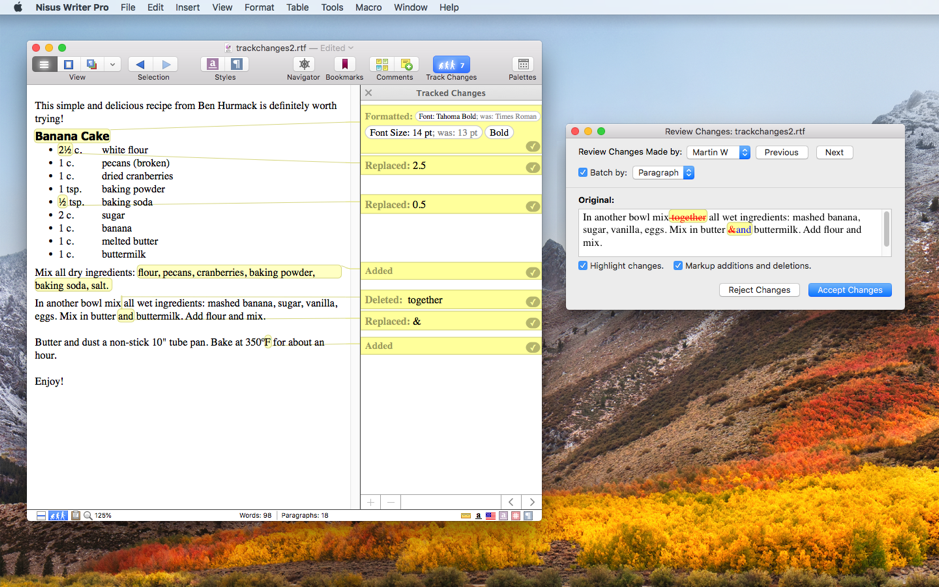The image size is (939, 587).
Task: Click the highlighted word and in document
Action: tap(125, 316)
